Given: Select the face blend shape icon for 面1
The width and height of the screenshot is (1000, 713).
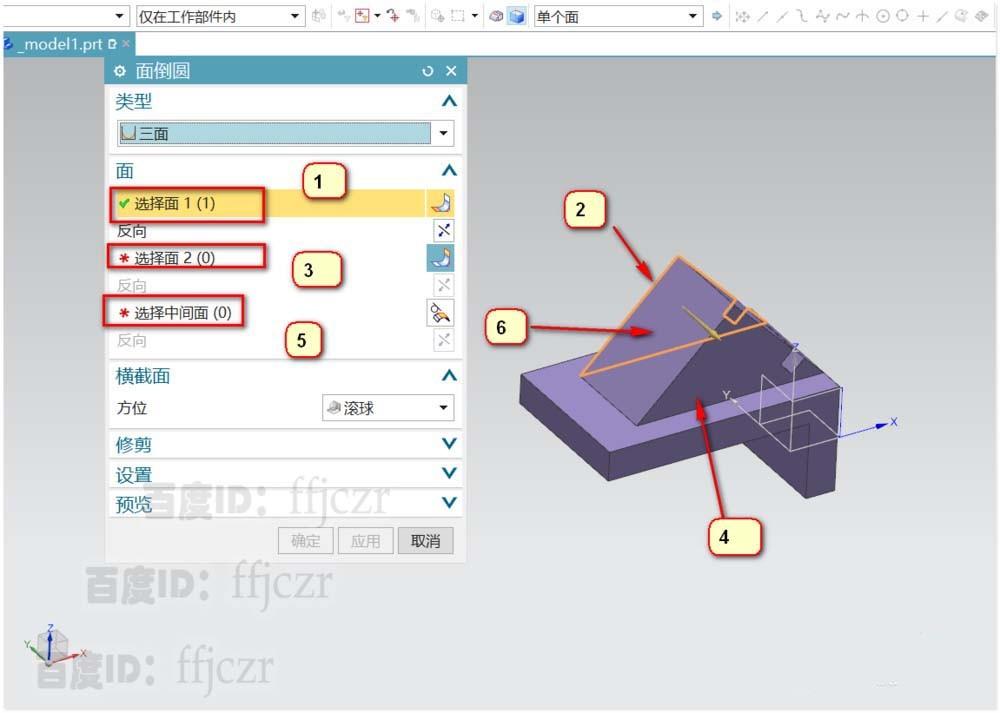Looking at the screenshot, I should 441,203.
